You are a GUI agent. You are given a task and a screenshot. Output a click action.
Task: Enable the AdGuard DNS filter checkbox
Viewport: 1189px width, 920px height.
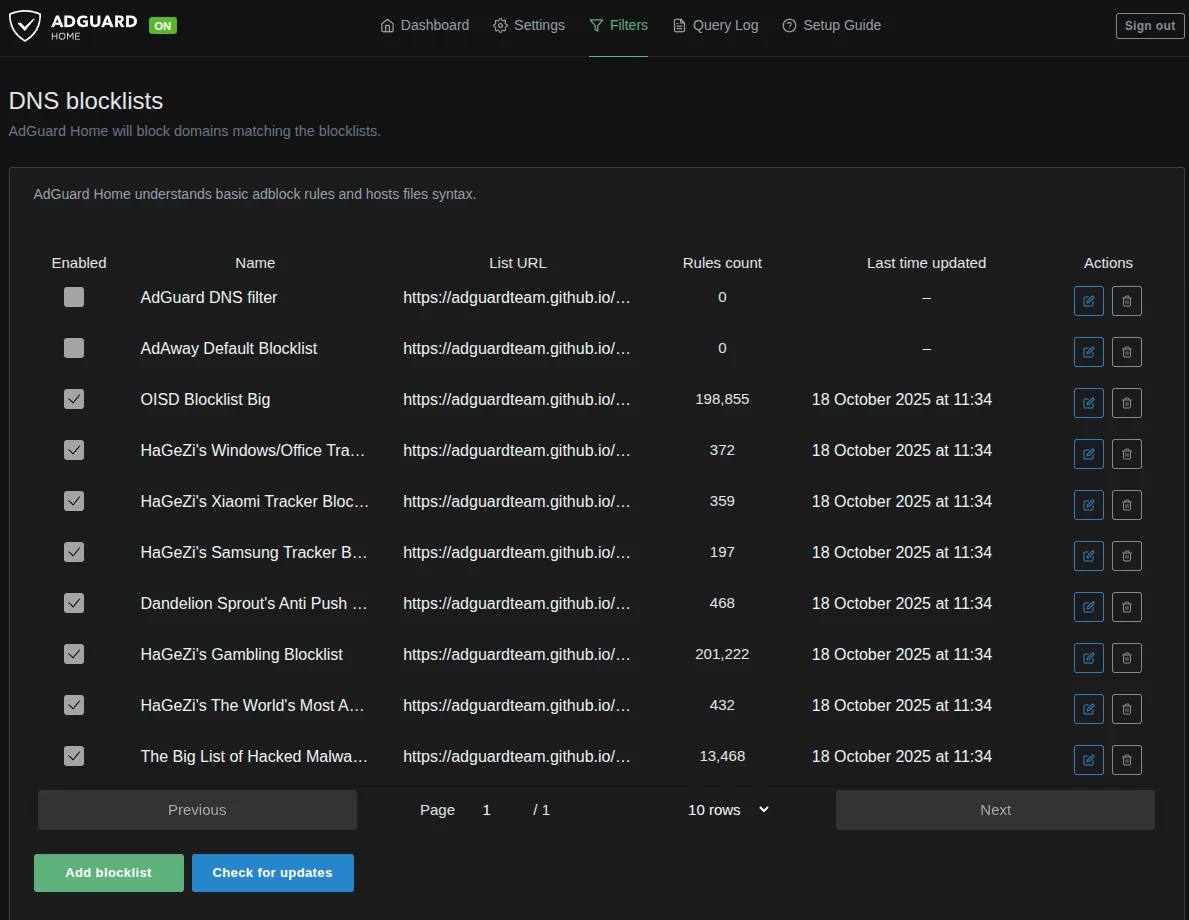click(74, 297)
